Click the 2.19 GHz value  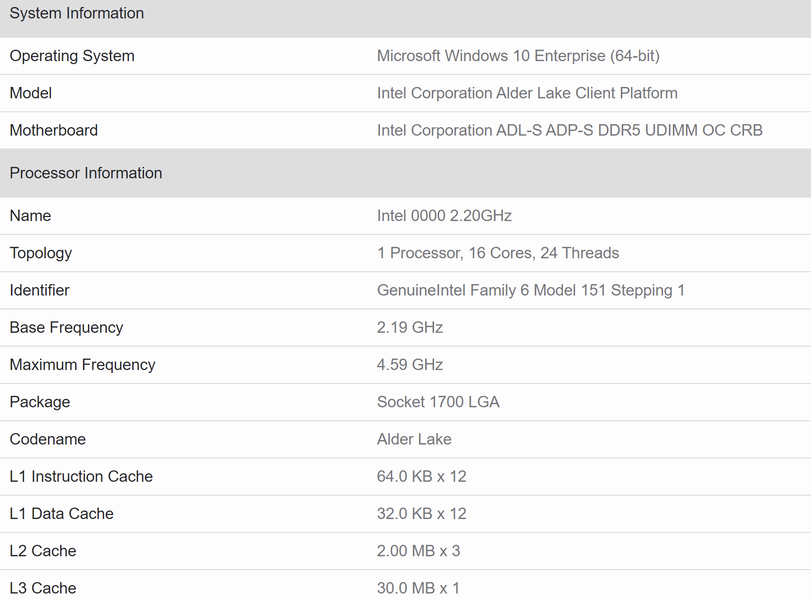pos(410,328)
